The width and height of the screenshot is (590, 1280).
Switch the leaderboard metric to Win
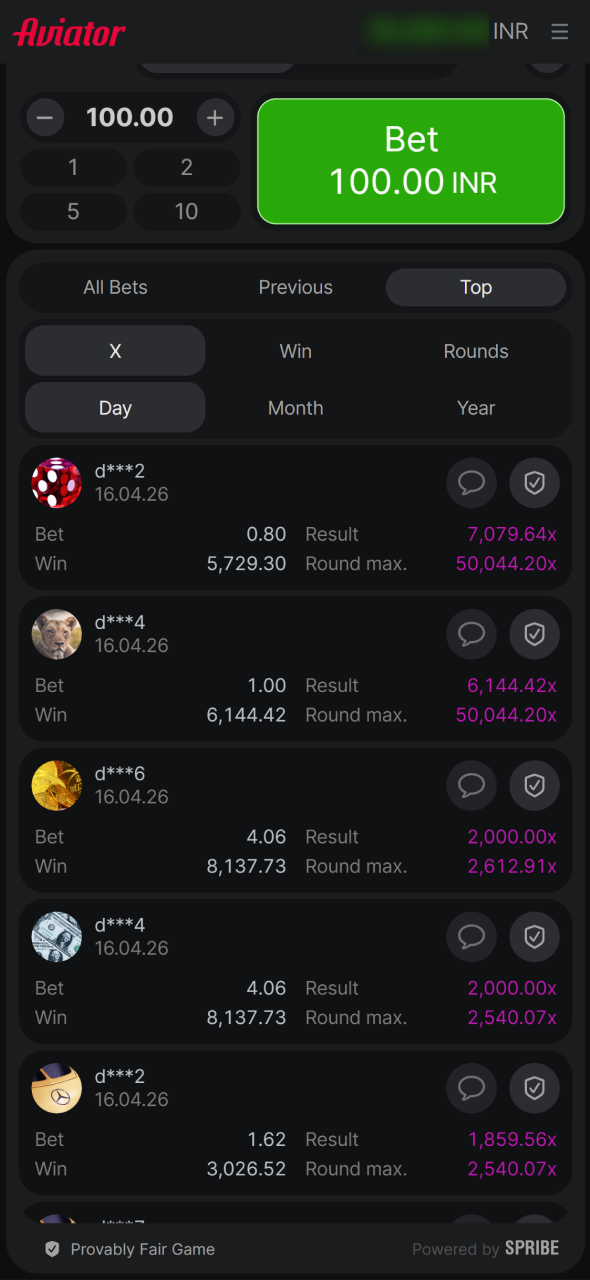click(295, 351)
